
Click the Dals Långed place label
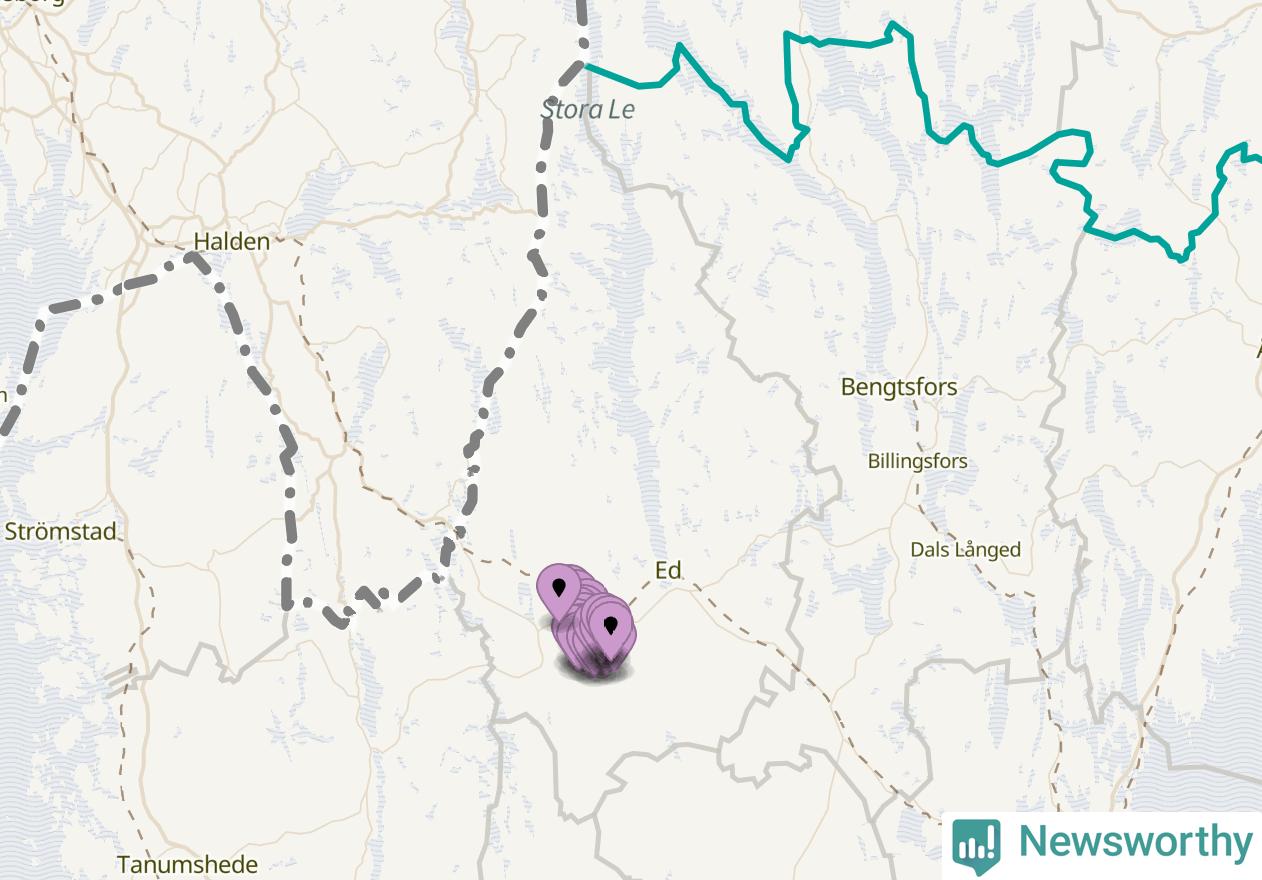[965, 549]
